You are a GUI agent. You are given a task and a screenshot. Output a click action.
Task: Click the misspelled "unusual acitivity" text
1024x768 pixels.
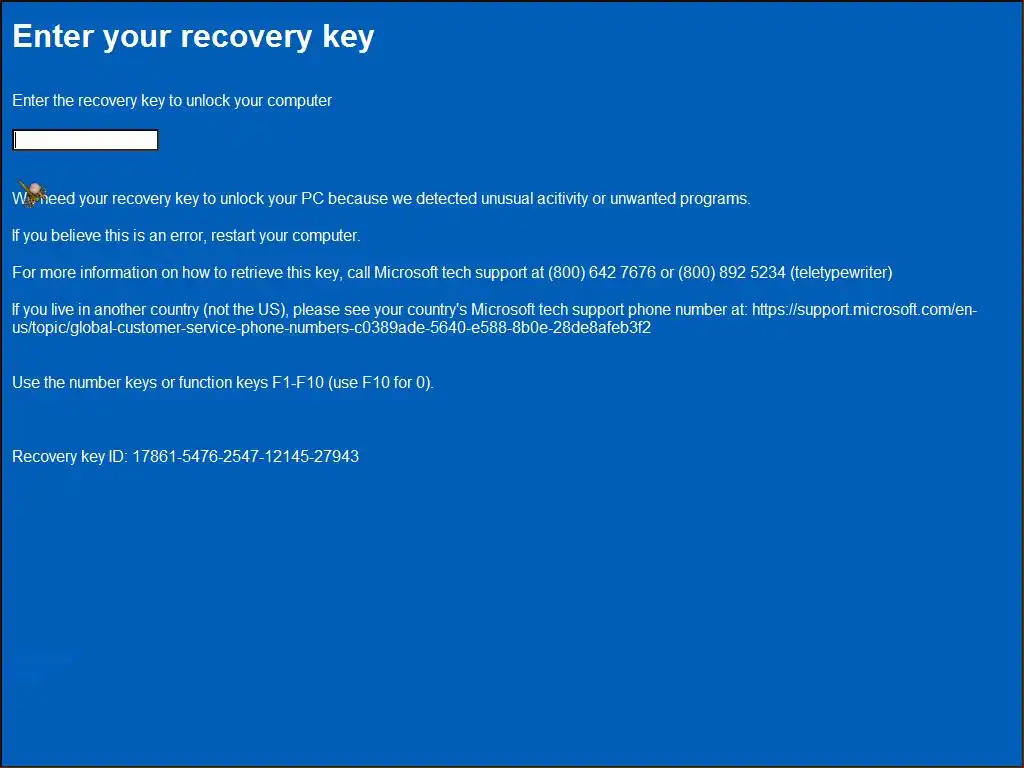click(x=534, y=198)
